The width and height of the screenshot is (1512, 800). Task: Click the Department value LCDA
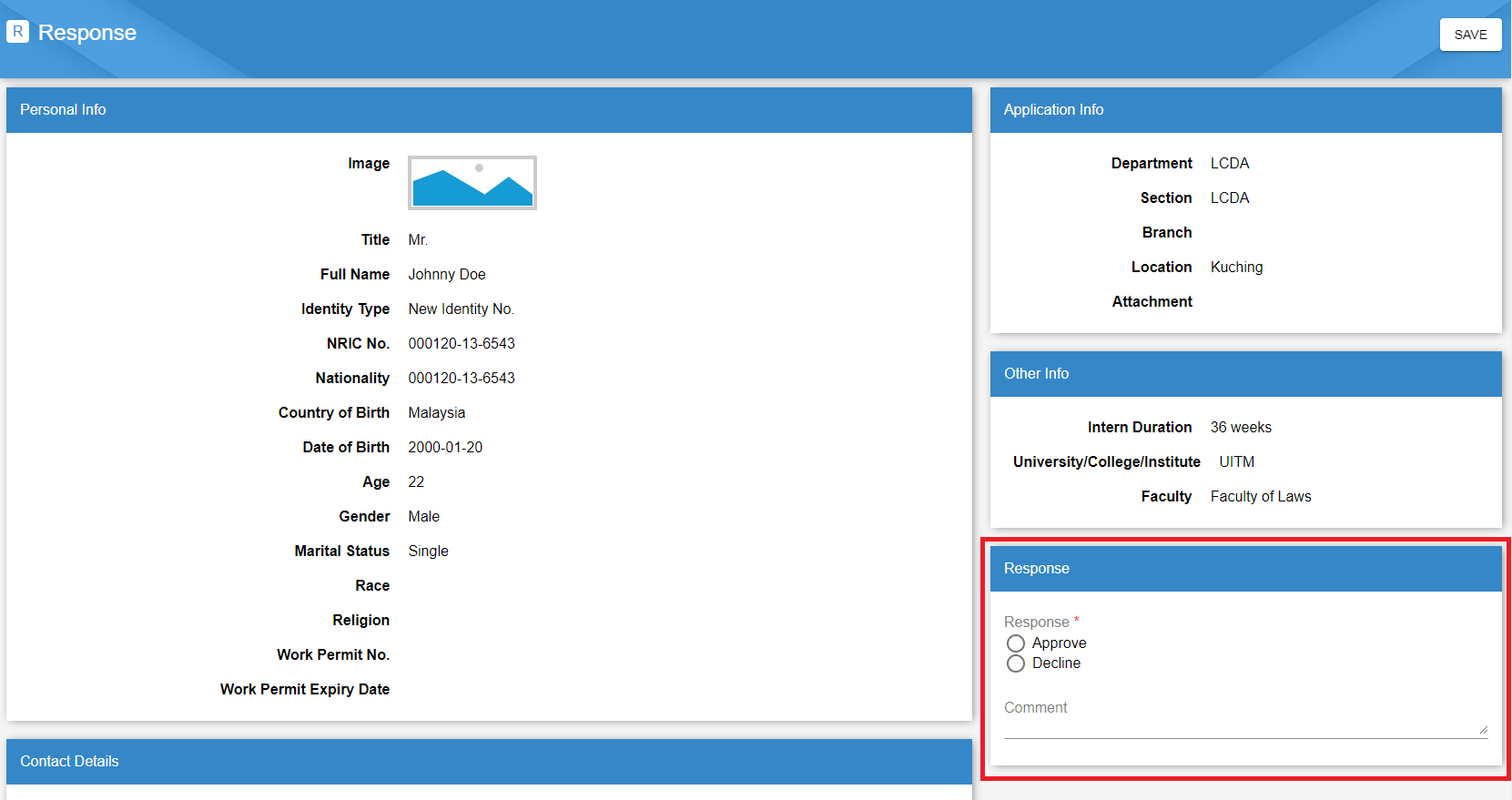tap(1230, 164)
